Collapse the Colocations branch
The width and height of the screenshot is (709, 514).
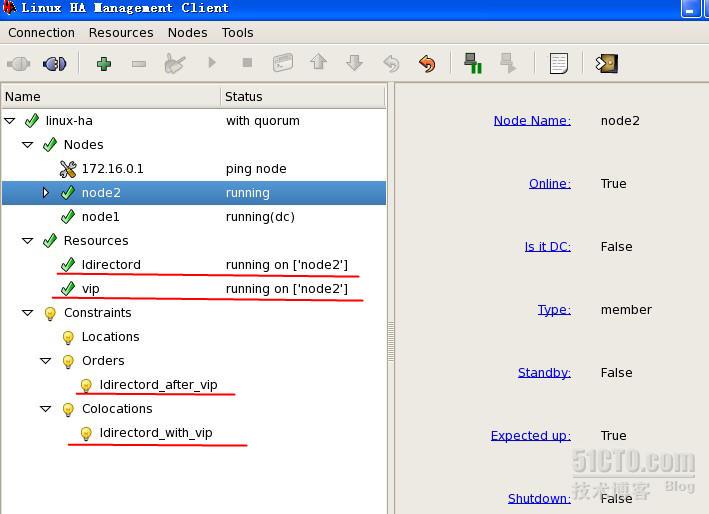(x=46, y=408)
